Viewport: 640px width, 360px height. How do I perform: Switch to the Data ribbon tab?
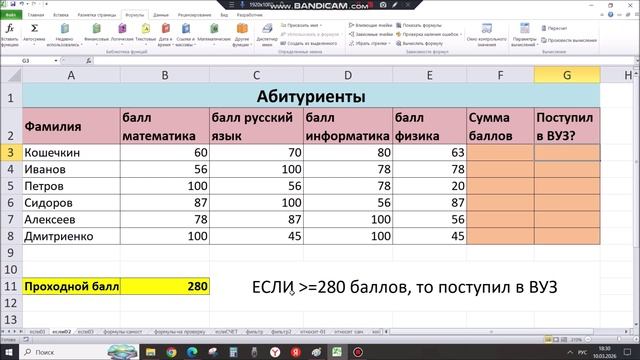[161, 15]
